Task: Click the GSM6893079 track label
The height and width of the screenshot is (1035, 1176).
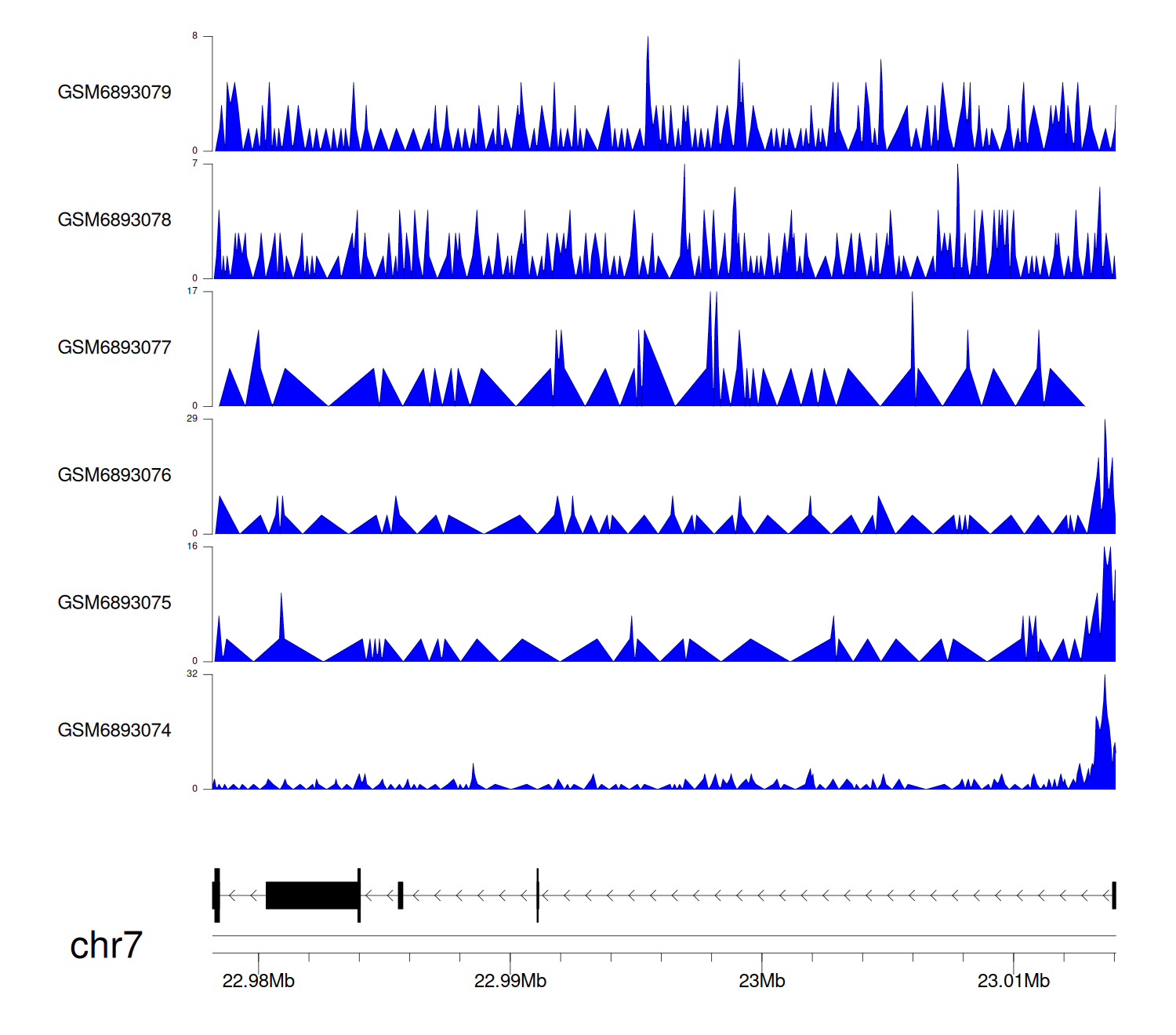Action: [114, 93]
